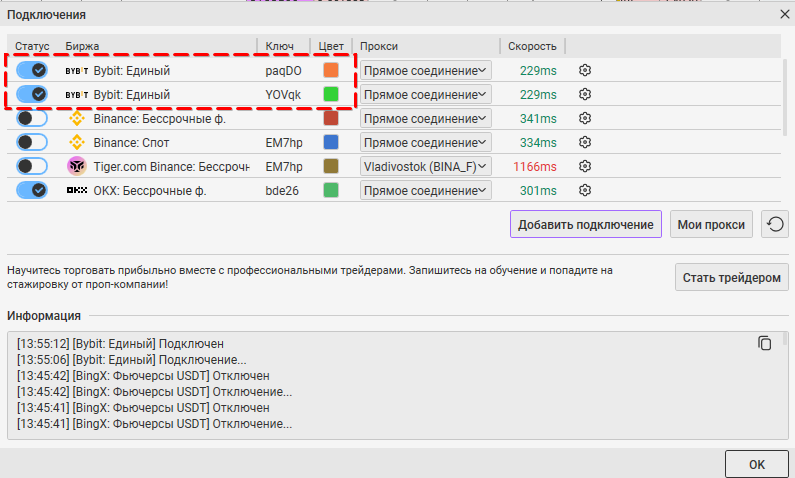The width and height of the screenshot is (795, 478).
Task: Open Мои прокси
Action: 711,224
